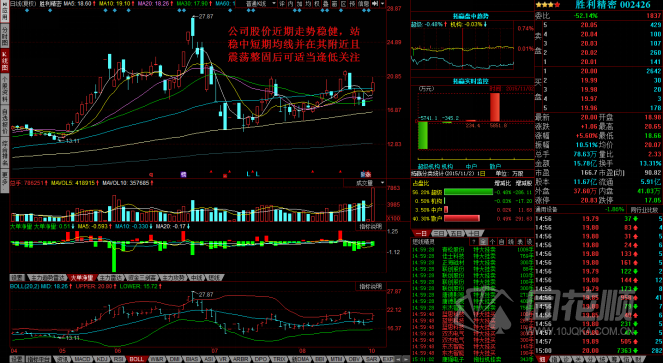
Task: Open the 成交量 volume indicator dropdown
Action: point(365,183)
